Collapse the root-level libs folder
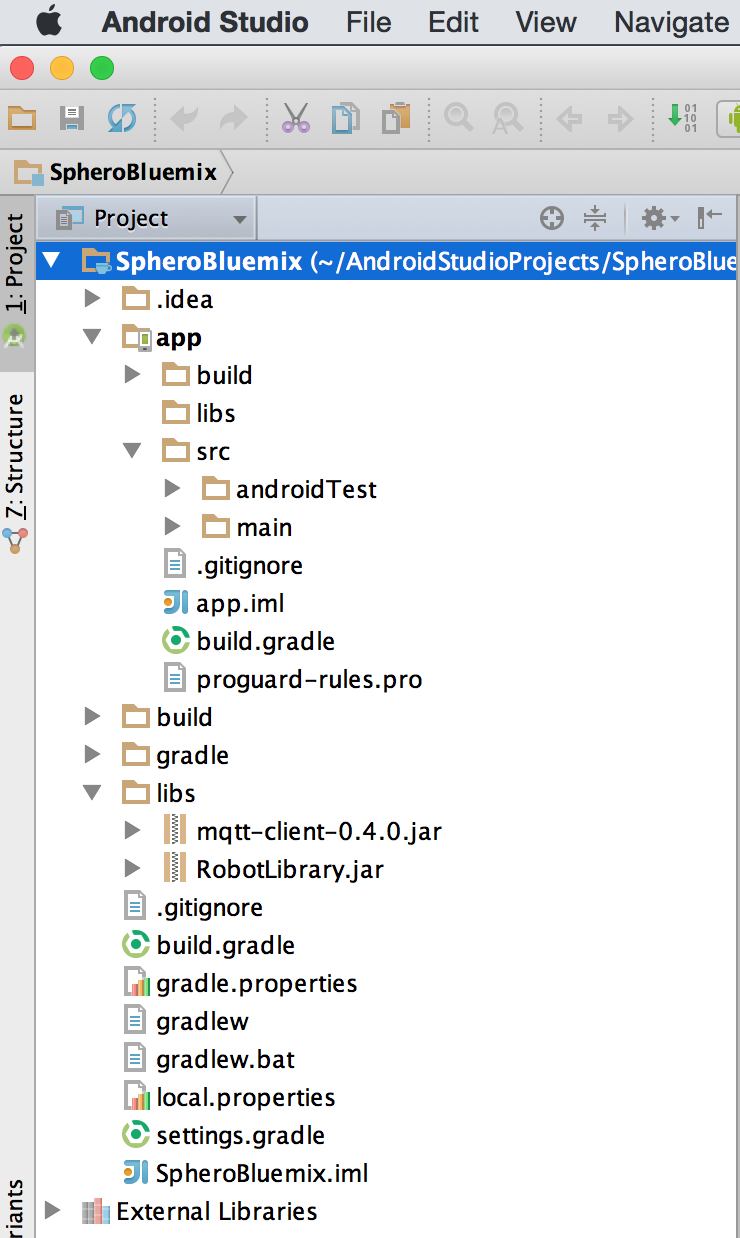Screen dimensions: 740x1238 [x=92, y=793]
